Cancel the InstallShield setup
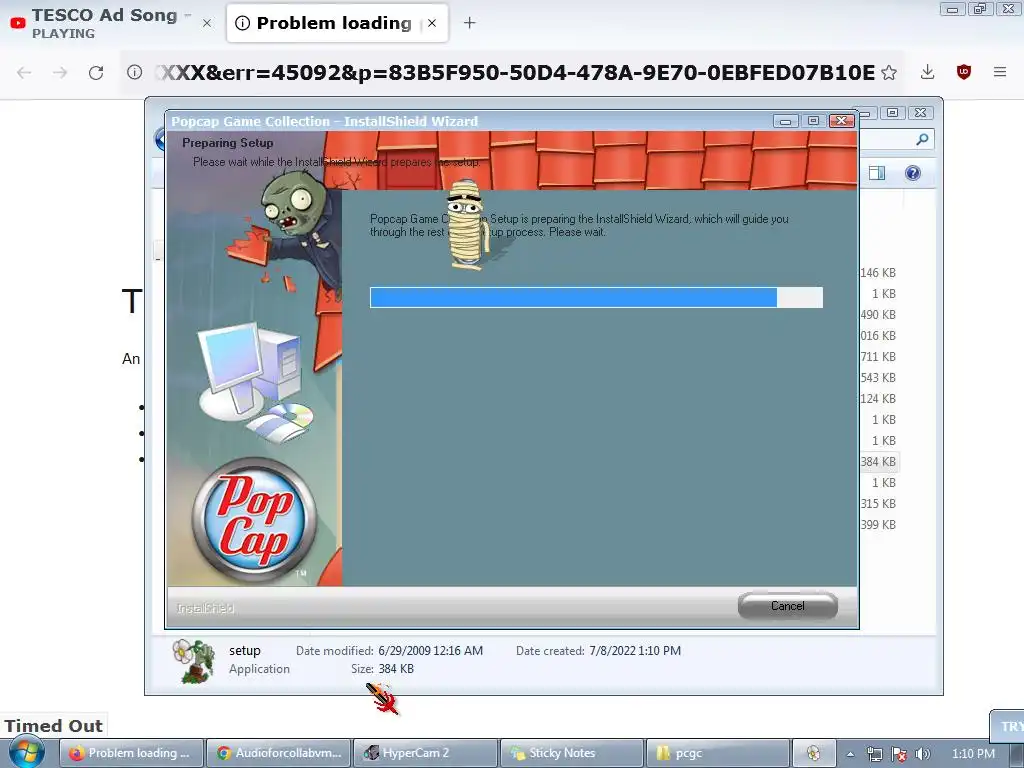 click(x=788, y=606)
